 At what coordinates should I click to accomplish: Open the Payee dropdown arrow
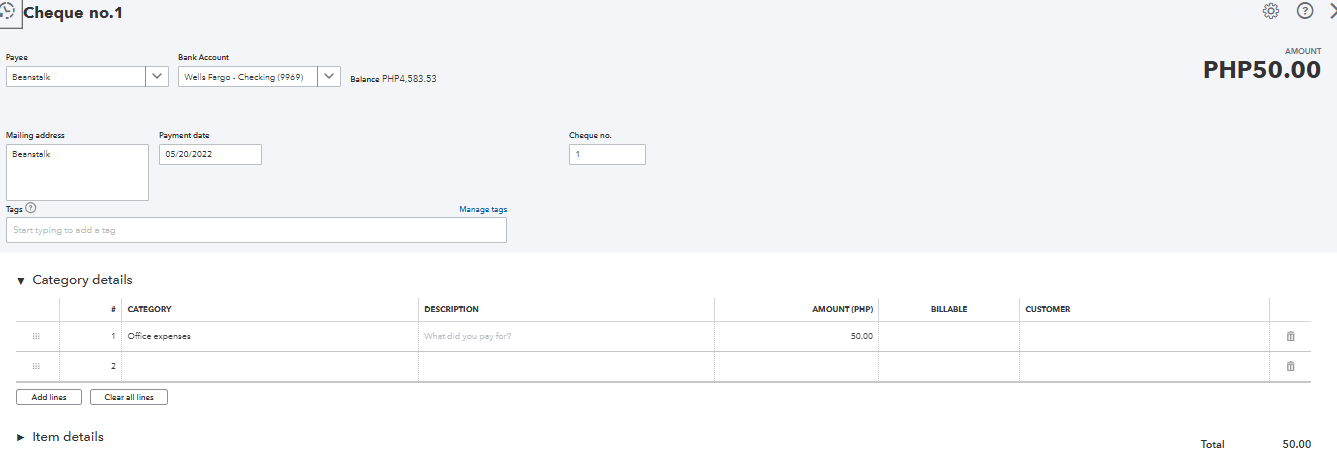pos(157,77)
